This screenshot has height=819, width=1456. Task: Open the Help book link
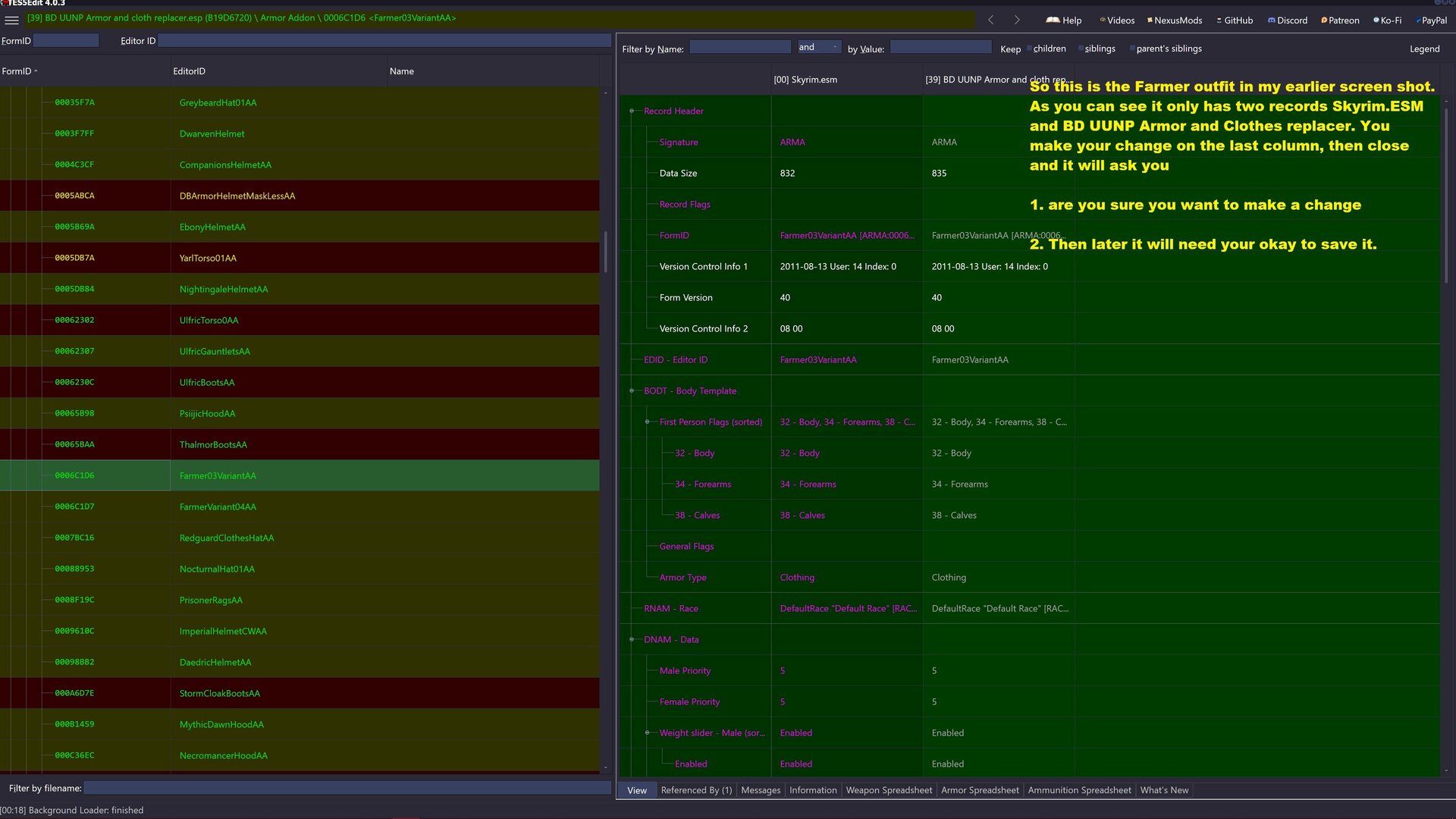1064,20
